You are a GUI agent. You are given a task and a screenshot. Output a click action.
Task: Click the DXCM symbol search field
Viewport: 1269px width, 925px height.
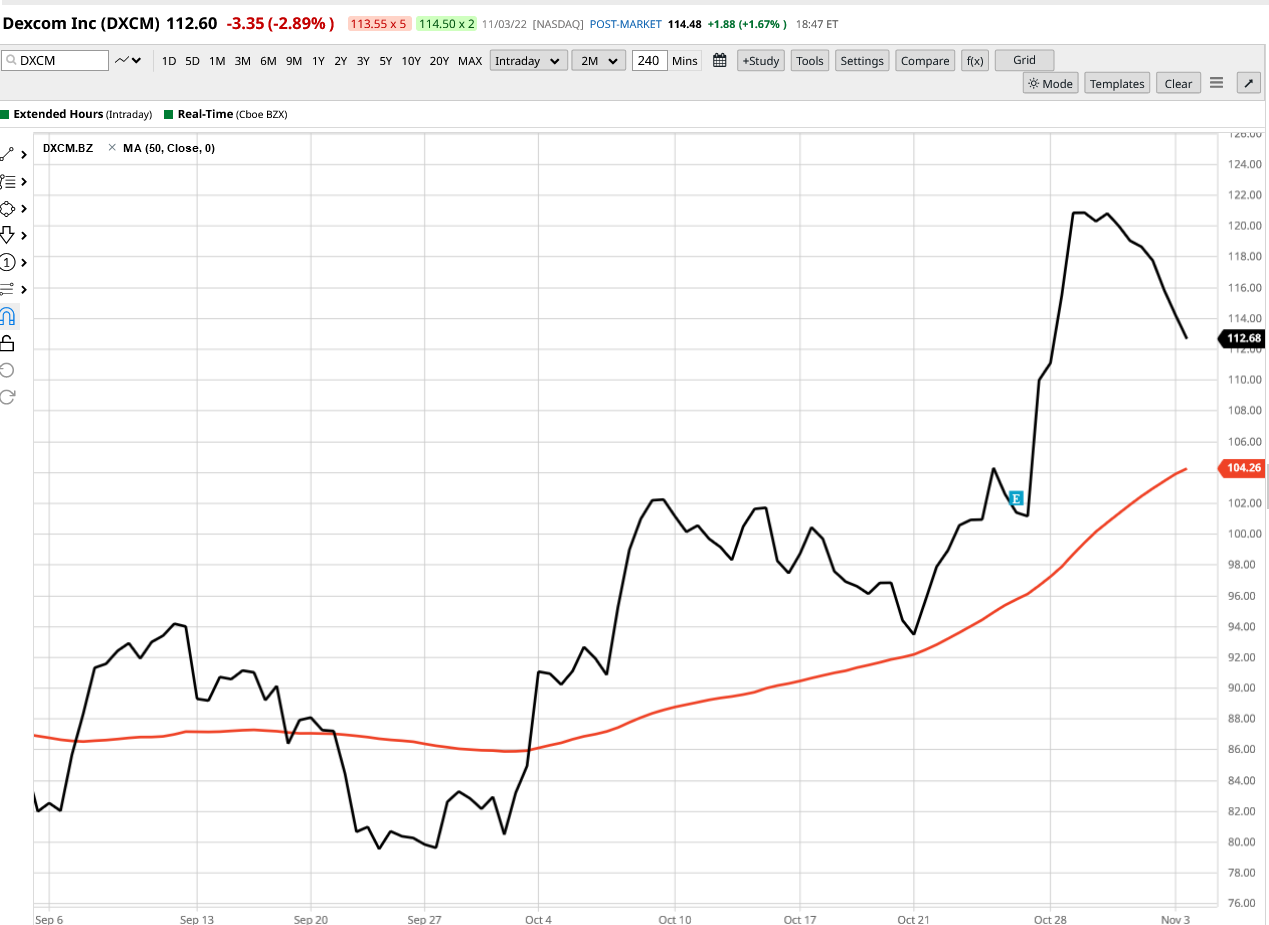click(55, 61)
